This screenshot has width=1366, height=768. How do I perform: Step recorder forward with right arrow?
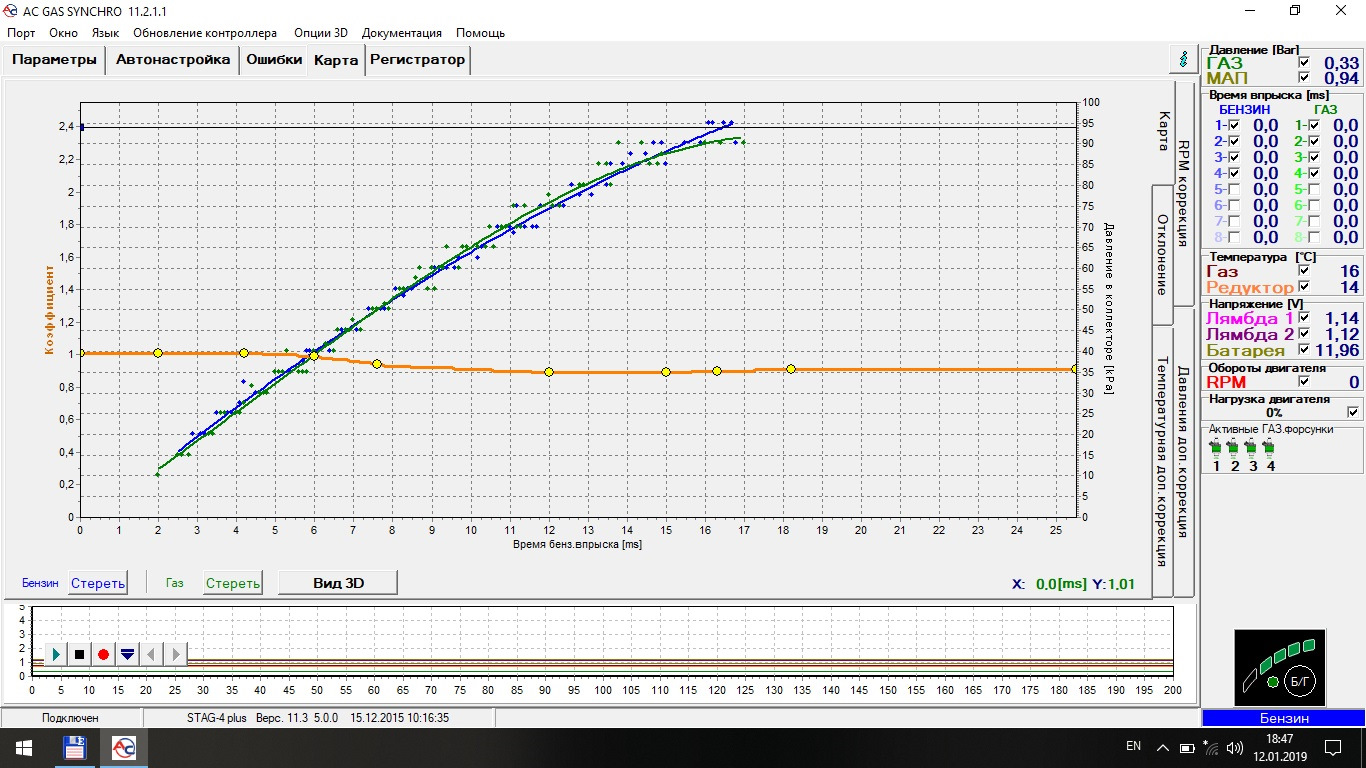click(x=175, y=654)
